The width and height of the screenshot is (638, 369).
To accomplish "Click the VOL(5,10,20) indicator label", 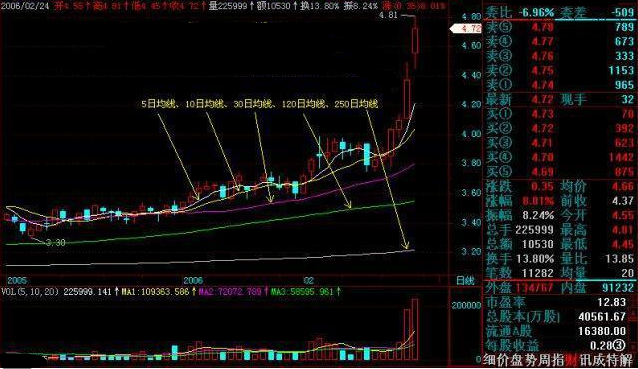I will tap(31, 291).
